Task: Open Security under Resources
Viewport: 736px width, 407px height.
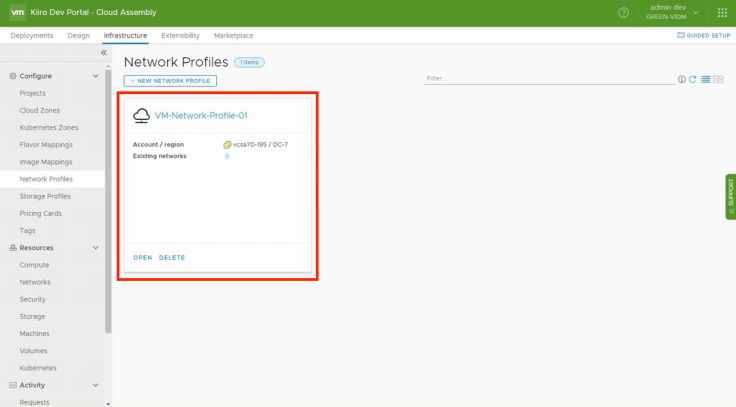Action: [x=32, y=299]
